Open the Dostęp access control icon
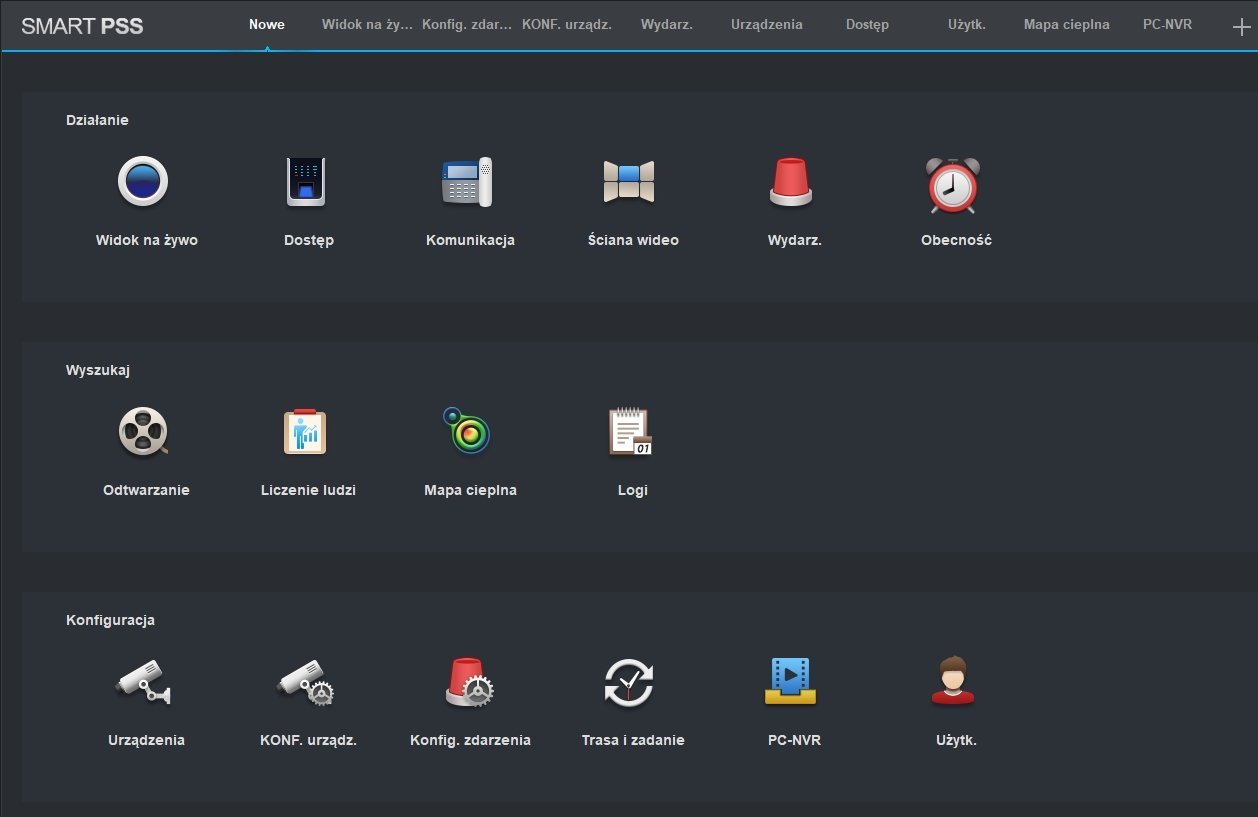This screenshot has height=817, width=1258. pos(306,182)
